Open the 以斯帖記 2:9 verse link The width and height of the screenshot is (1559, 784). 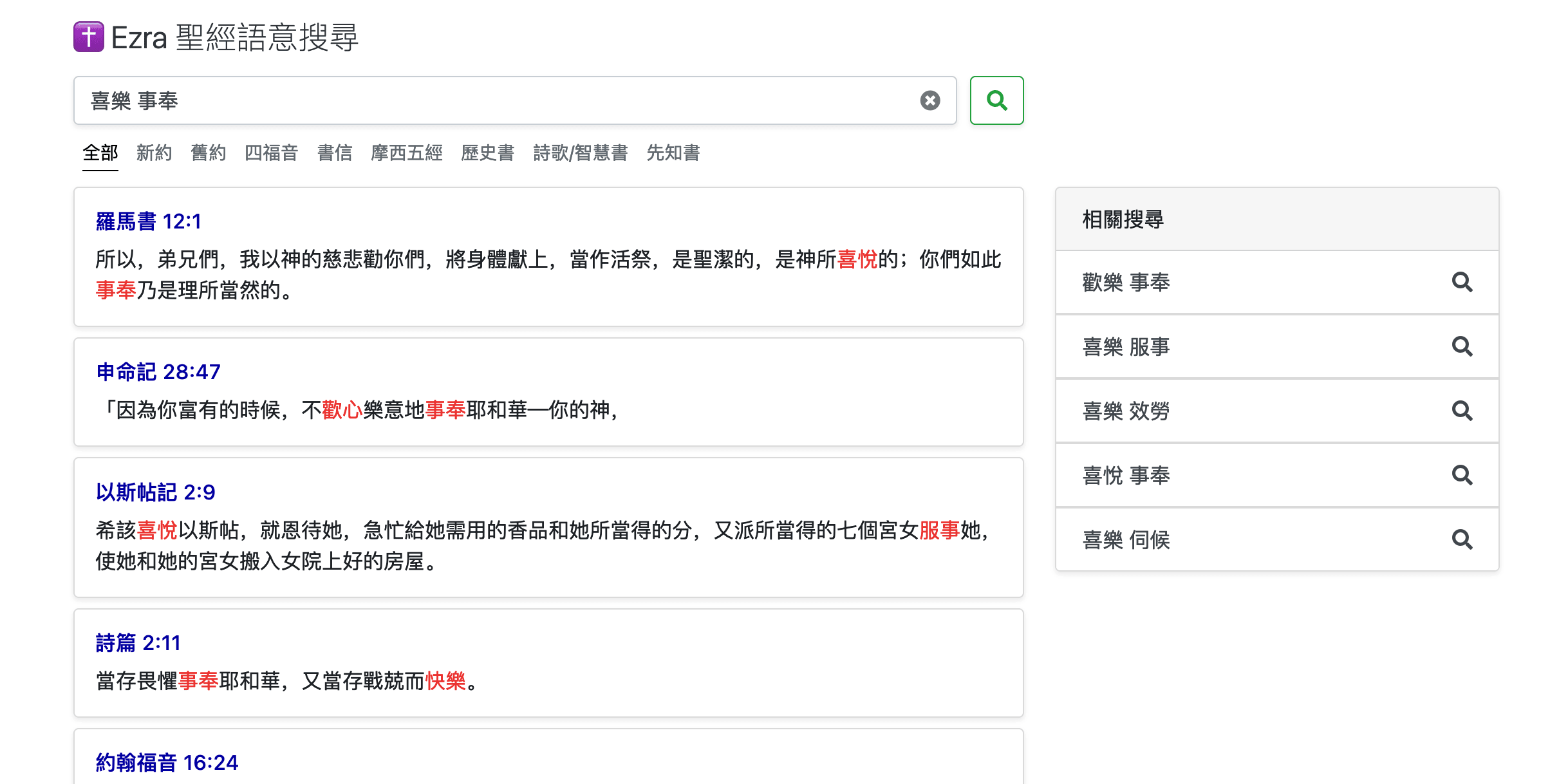click(x=156, y=492)
